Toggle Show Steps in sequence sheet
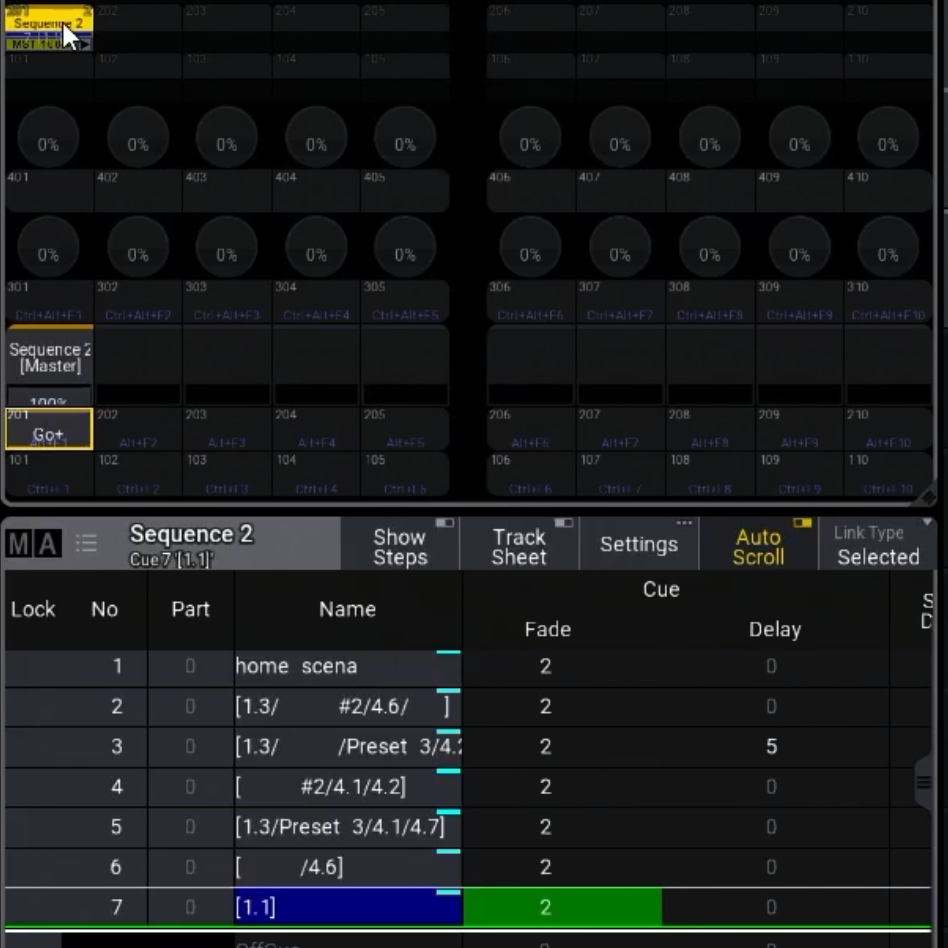The height and width of the screenshot is (948, 948). pyautogui.click(x=400, y=545)
